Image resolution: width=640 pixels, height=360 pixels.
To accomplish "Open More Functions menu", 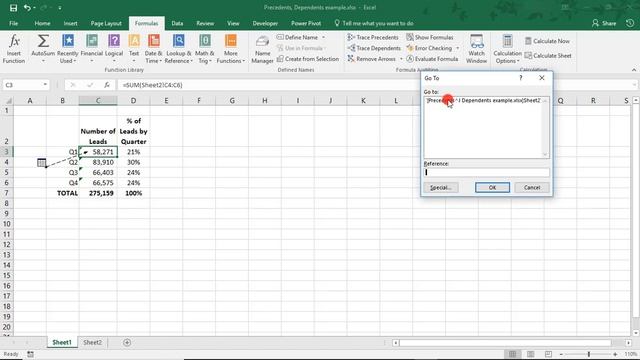I will click(x=231, y=49).
